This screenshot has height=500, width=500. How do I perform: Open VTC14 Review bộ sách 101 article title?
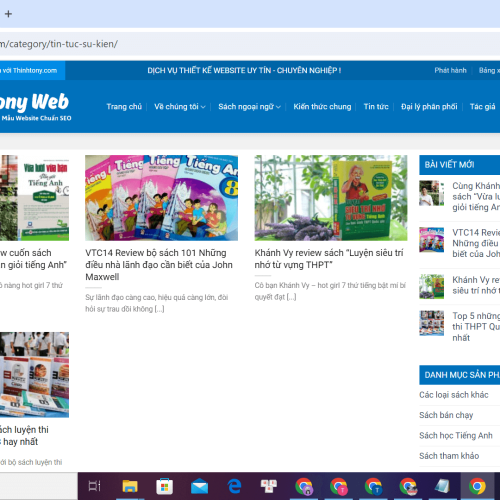(x=159, y=265)
